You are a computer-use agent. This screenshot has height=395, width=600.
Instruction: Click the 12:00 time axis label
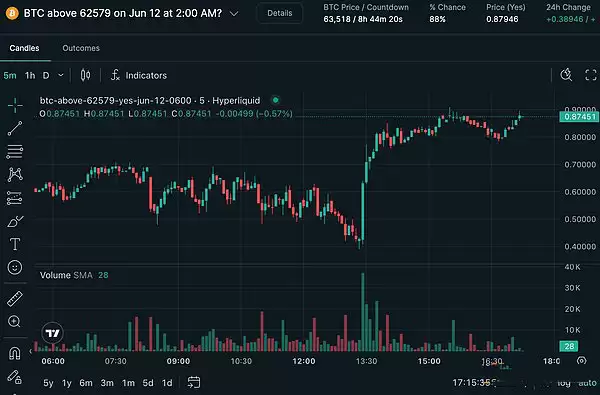(x=304, y=361)
